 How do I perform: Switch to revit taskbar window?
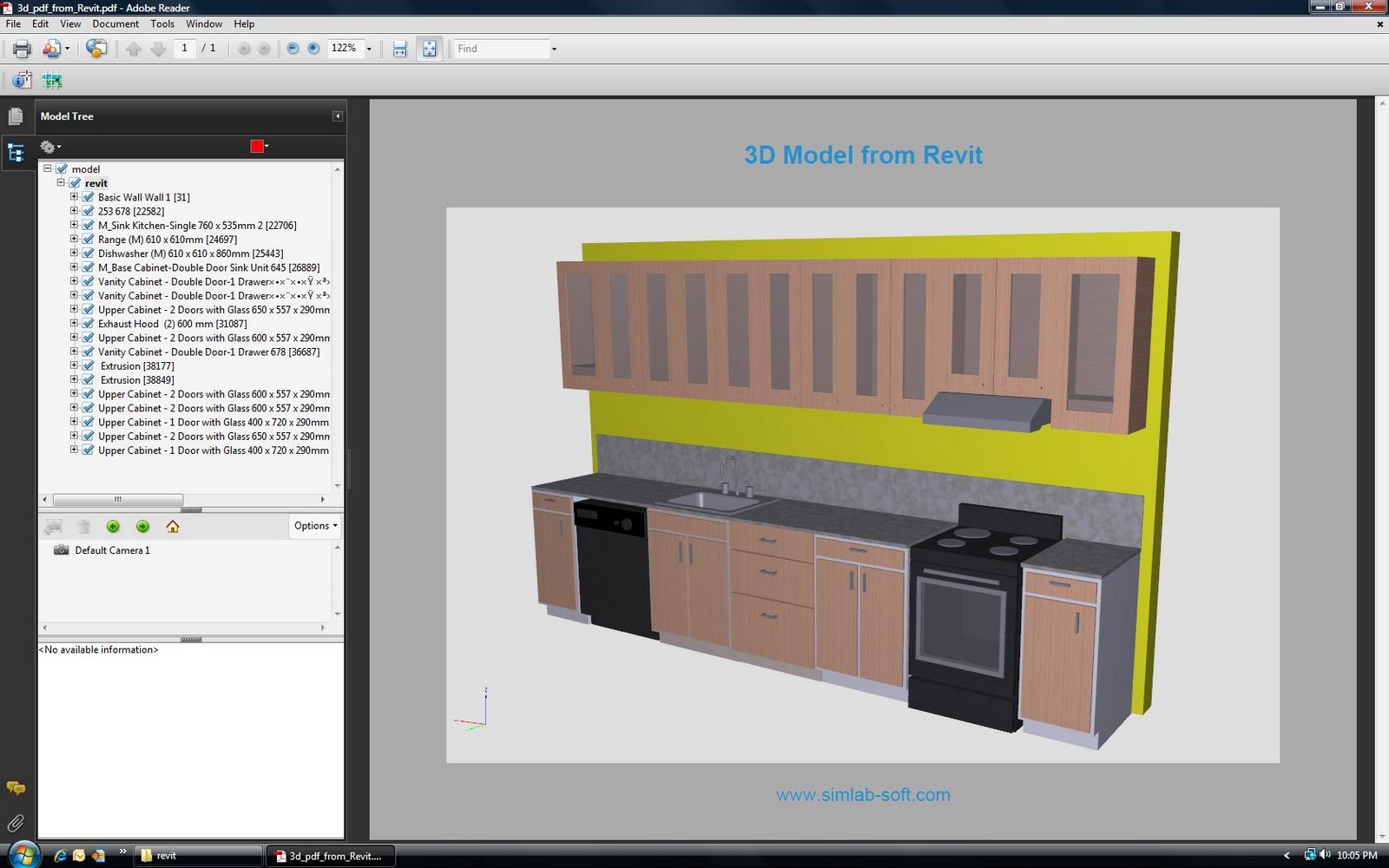(198, 856)
